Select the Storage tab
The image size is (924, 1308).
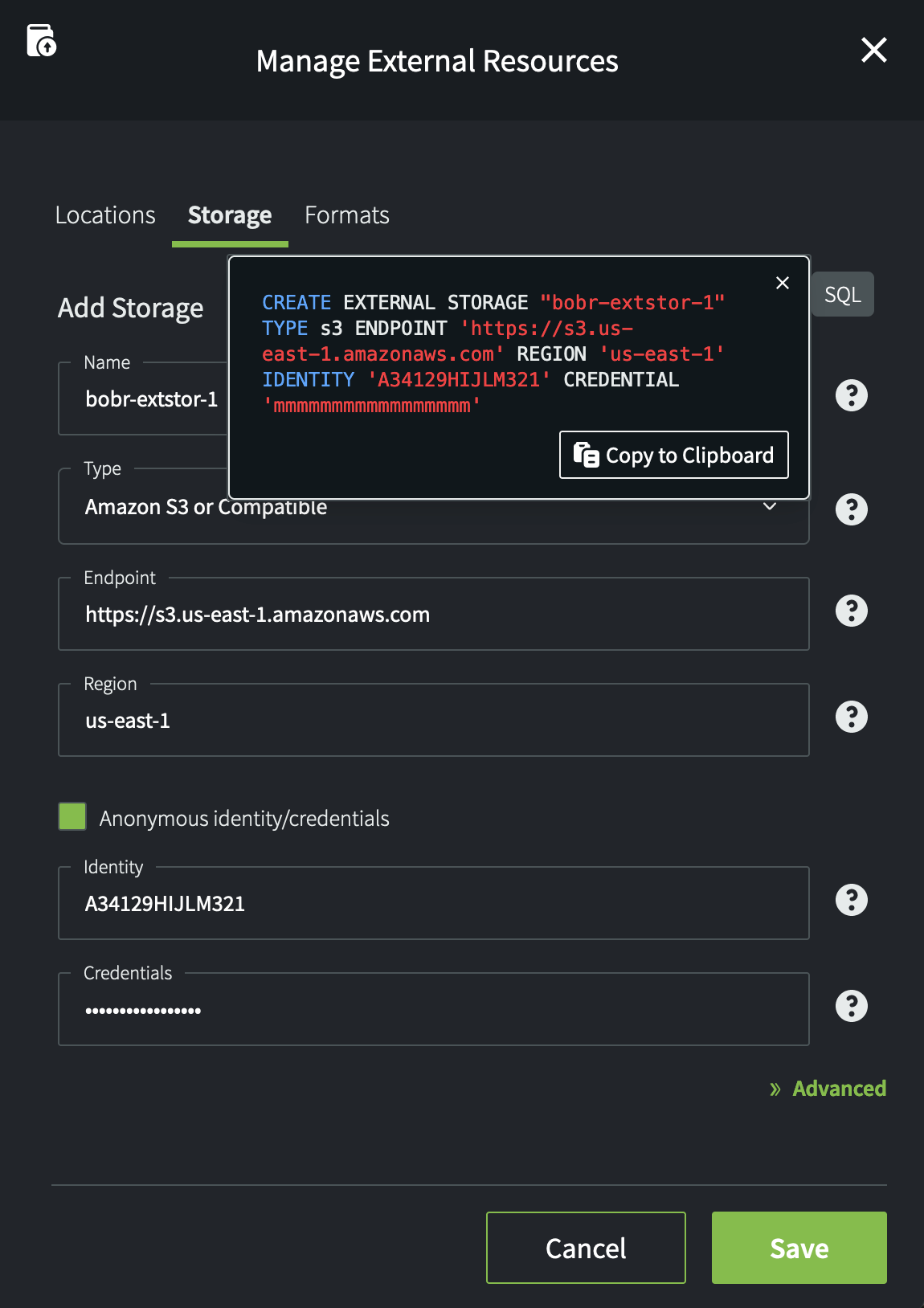tap(230, 215)
